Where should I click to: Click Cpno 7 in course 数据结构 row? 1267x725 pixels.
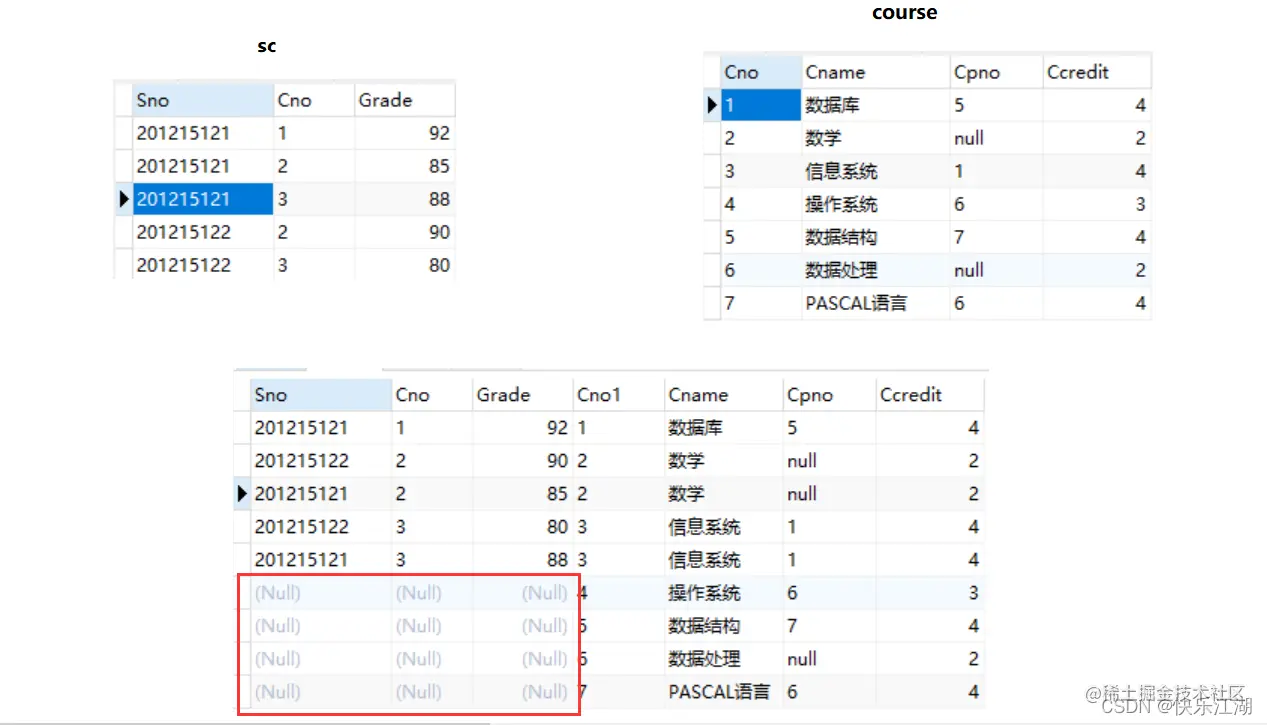(x=996, y=237)
